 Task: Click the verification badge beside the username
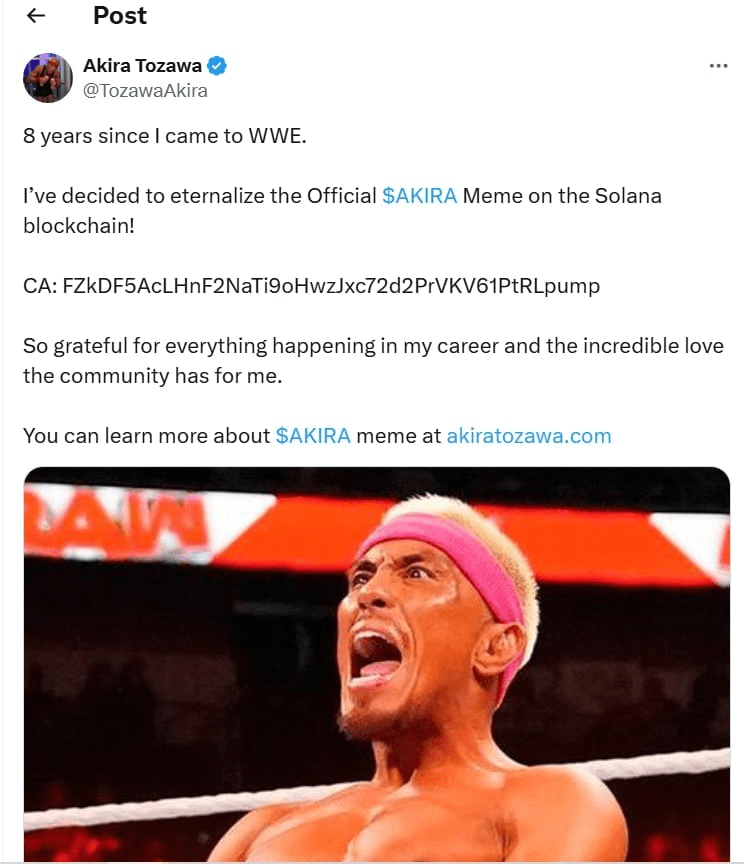coord(218,65)
